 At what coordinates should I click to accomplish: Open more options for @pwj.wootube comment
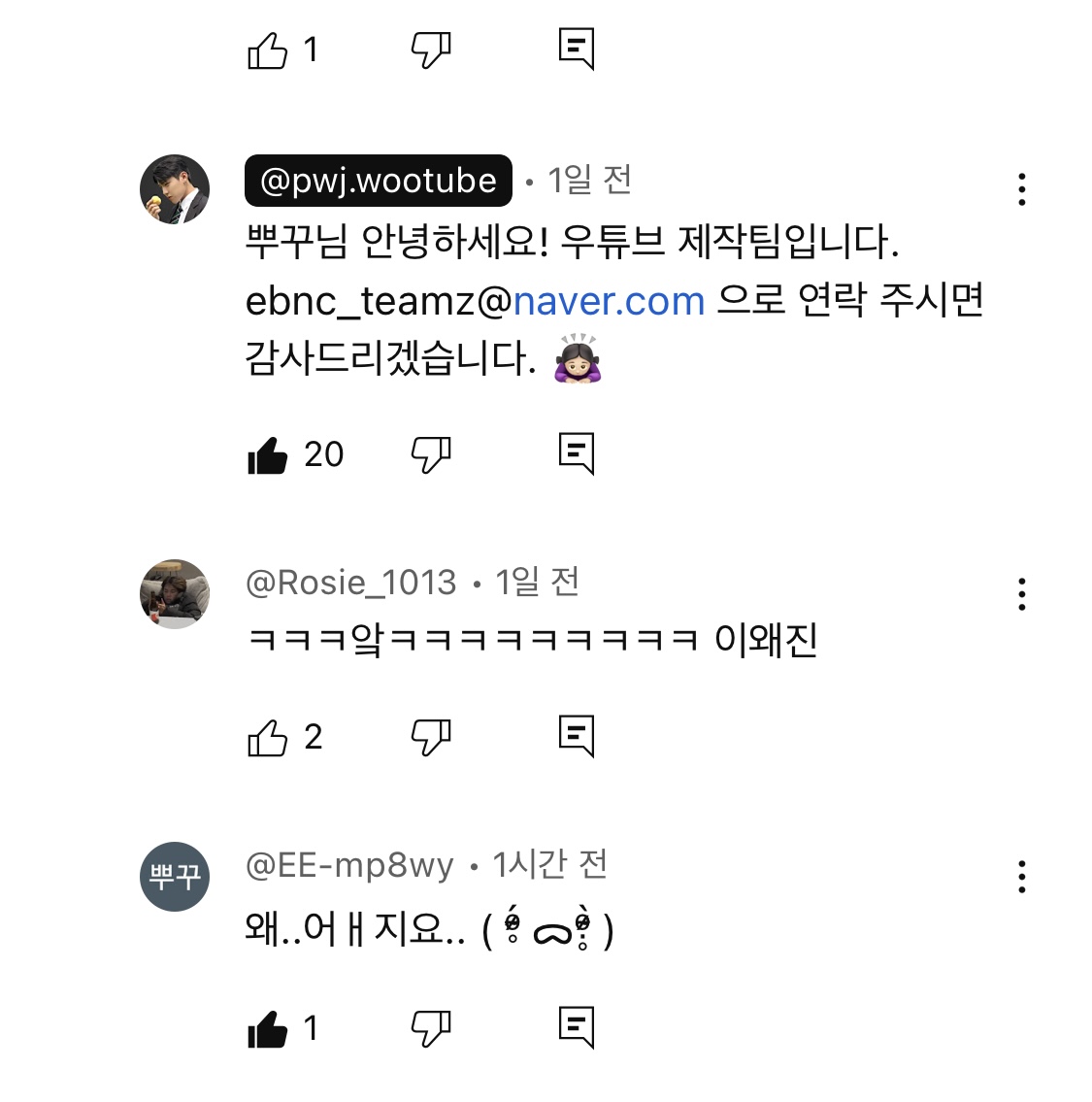pyautogui.click(x=1021, y=189)
